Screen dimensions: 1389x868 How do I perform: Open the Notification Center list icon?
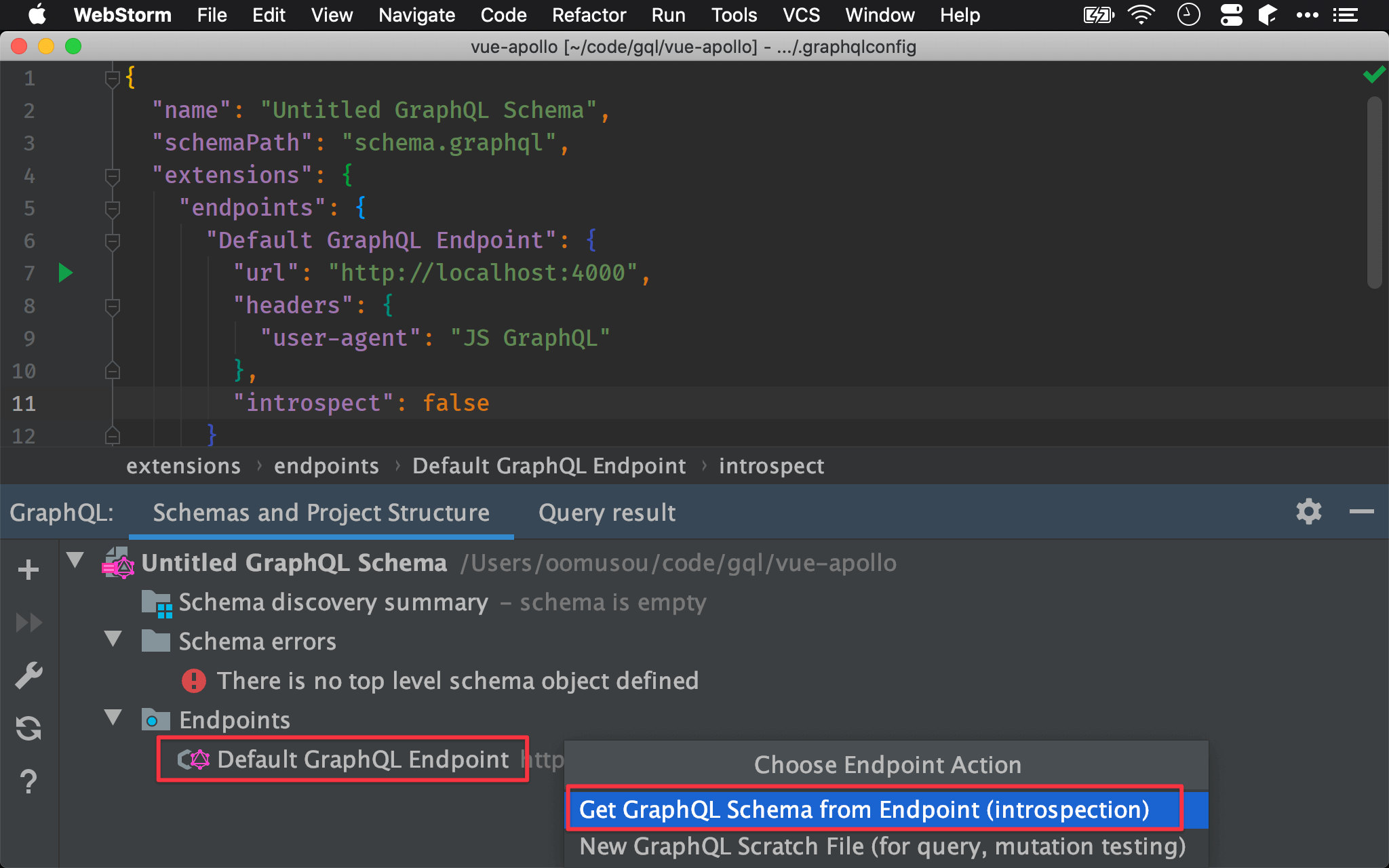(1346, 15)
